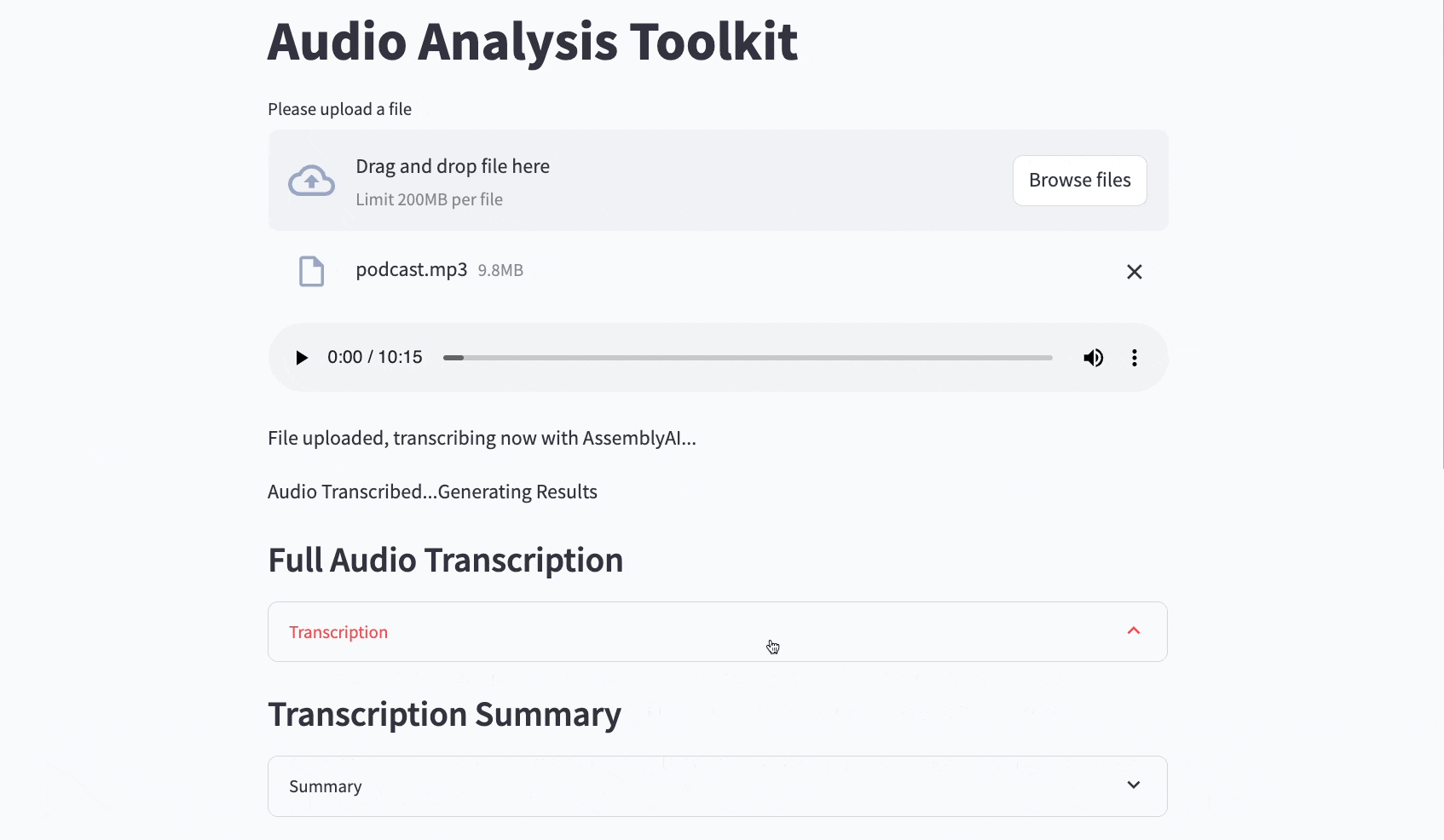Image resolution: width=1444 pixels, height=840 pixels.
Task: Click the 9.8MB file size label
Action: click(500, 270)
